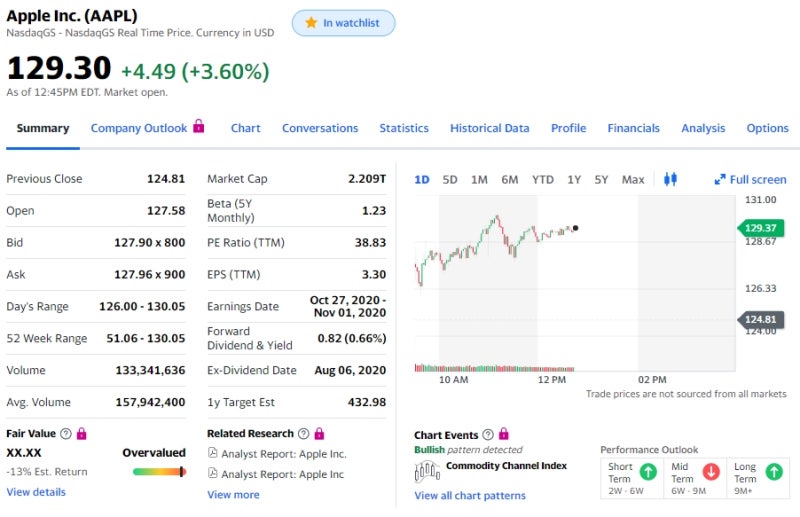800x517 pixels.
Task: Click the Commodity Channel Index pattern icon
Action: pos(427,471)
